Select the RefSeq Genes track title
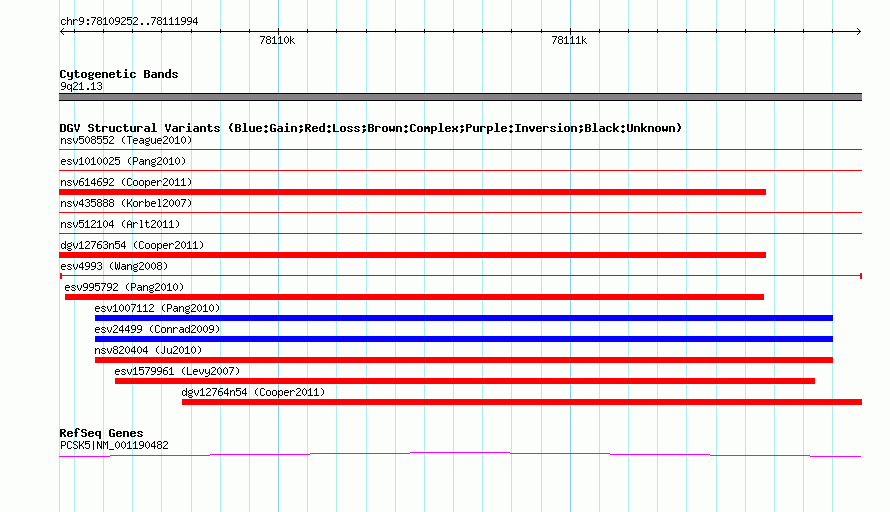The height and width of the screenshot is (512, 890). pos(101,433)
